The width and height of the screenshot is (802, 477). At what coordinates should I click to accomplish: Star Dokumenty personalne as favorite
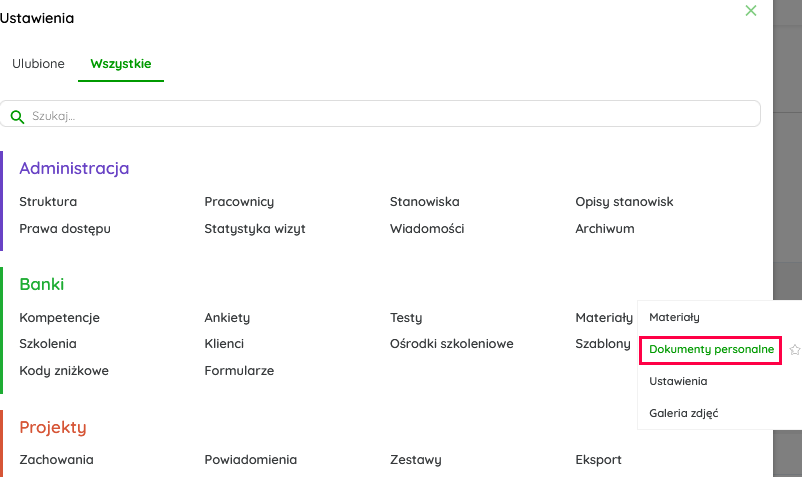(x=795, y=350)
